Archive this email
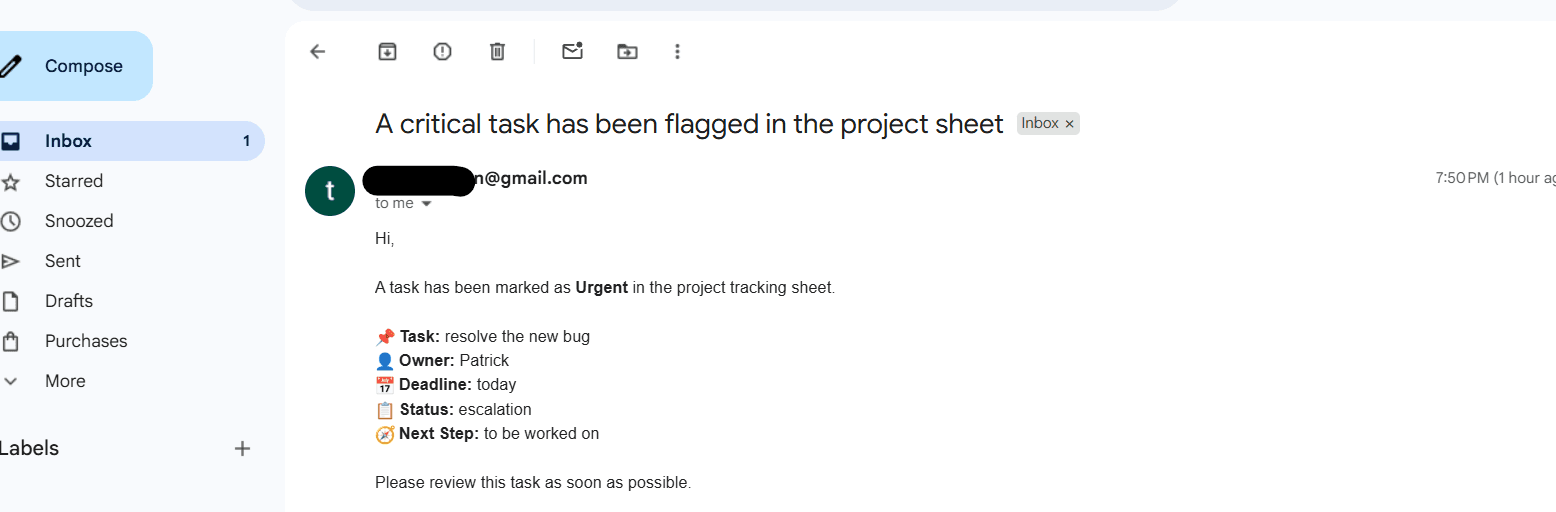This screenshot has height=512, width=1556. click(387, 52)
